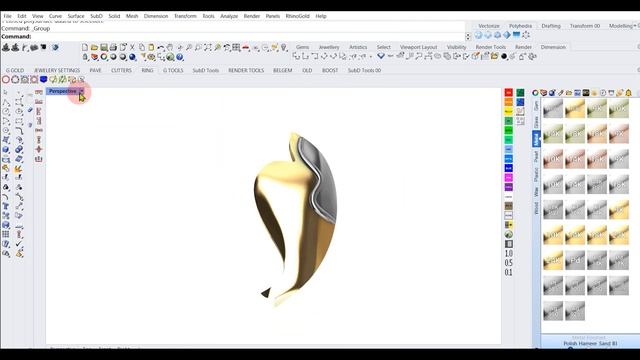This screenshot has width=640, height=360.
Task: Open the SubD menu
Action: point(96,16)
